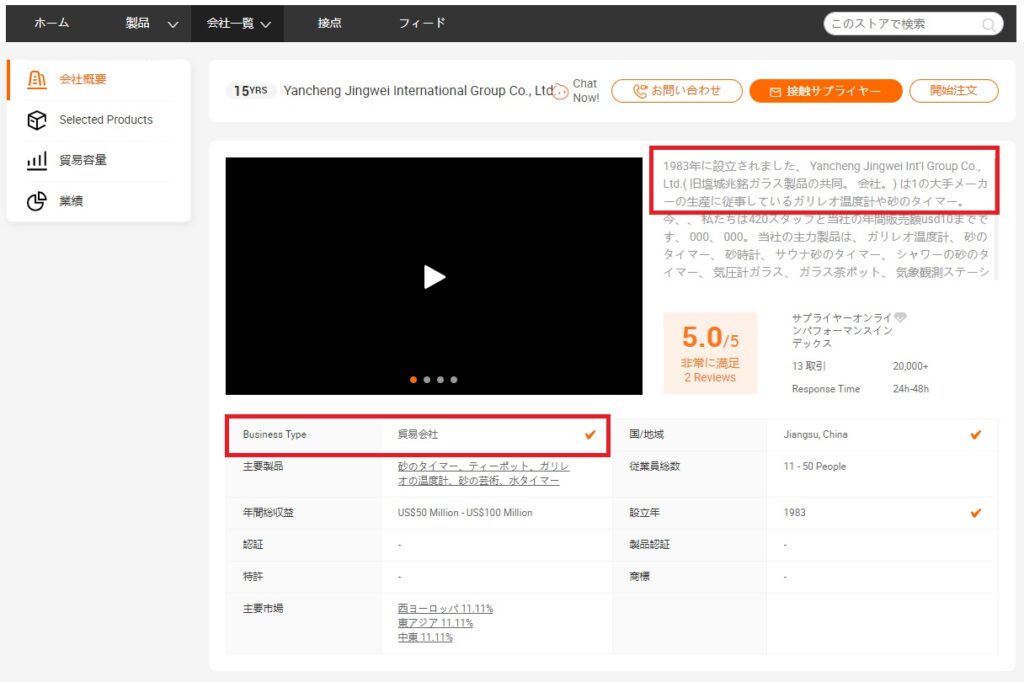The width and height of the screenshot is (1024, 682).
Task: Click the orange 接触サプライヤー button
Action: [x=825, y=91]
